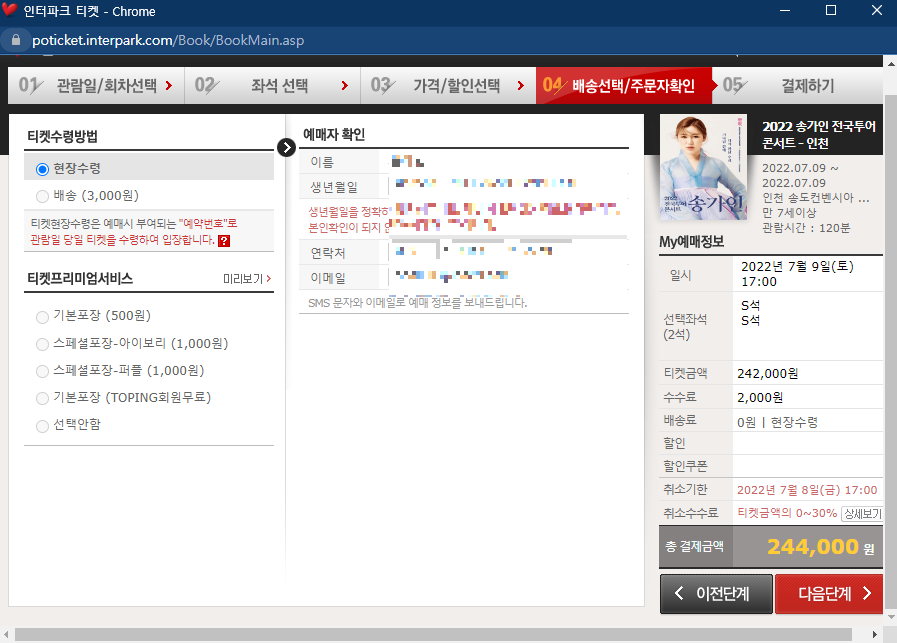Viewport: 897px width, 643px height.
Task: Go to step 03 가격/할인선택
Action: point(448,86)
